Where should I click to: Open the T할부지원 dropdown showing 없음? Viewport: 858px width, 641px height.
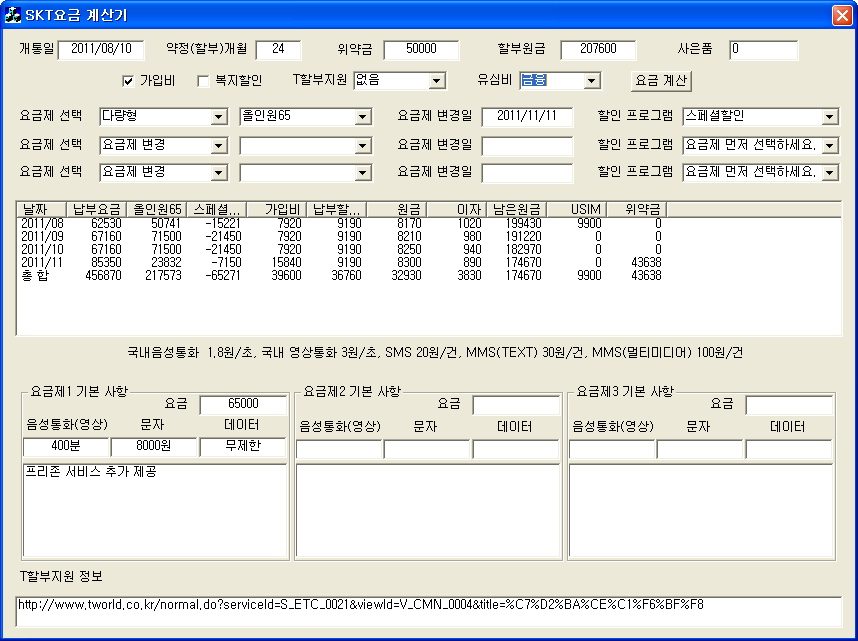coord(436,82)
